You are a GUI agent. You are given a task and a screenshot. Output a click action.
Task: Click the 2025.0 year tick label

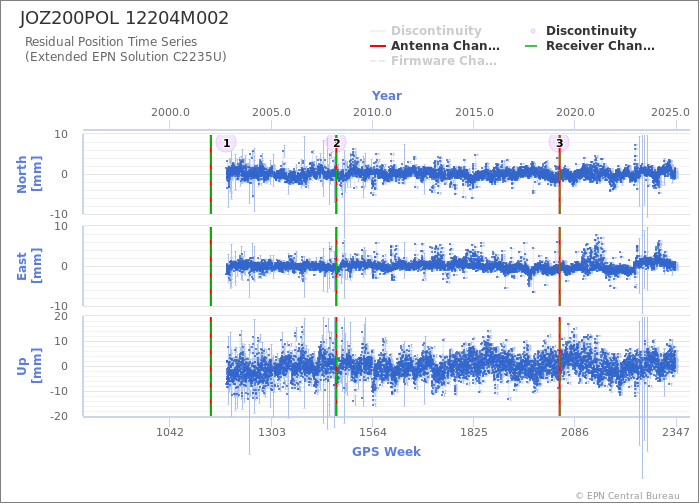point(671,112)
